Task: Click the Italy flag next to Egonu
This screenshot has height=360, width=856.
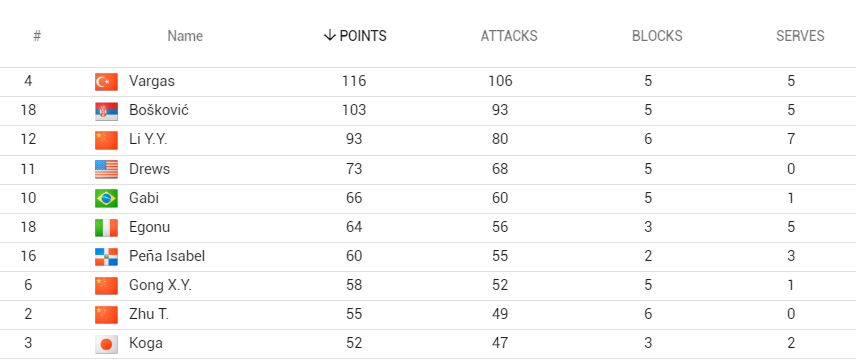Action: 106,227
